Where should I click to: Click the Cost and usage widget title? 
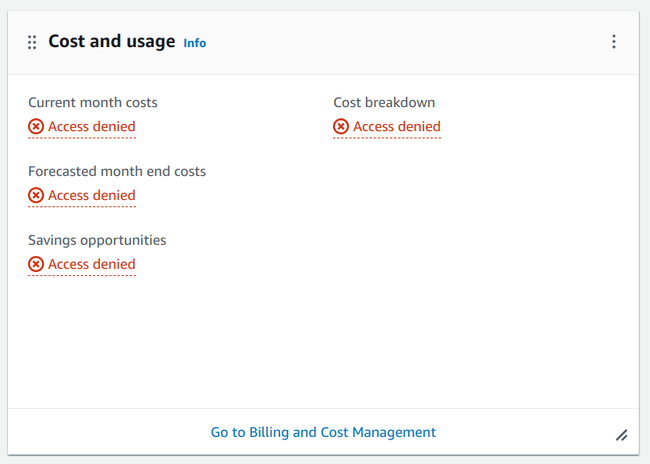pyautogui.click(x=111, y=42)
